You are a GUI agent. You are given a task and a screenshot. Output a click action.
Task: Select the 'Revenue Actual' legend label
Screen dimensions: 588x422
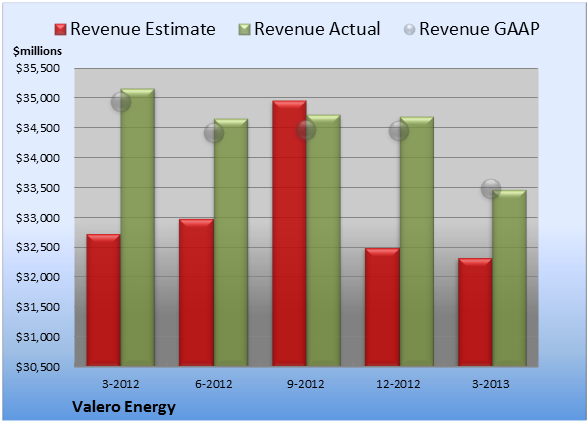317,29
